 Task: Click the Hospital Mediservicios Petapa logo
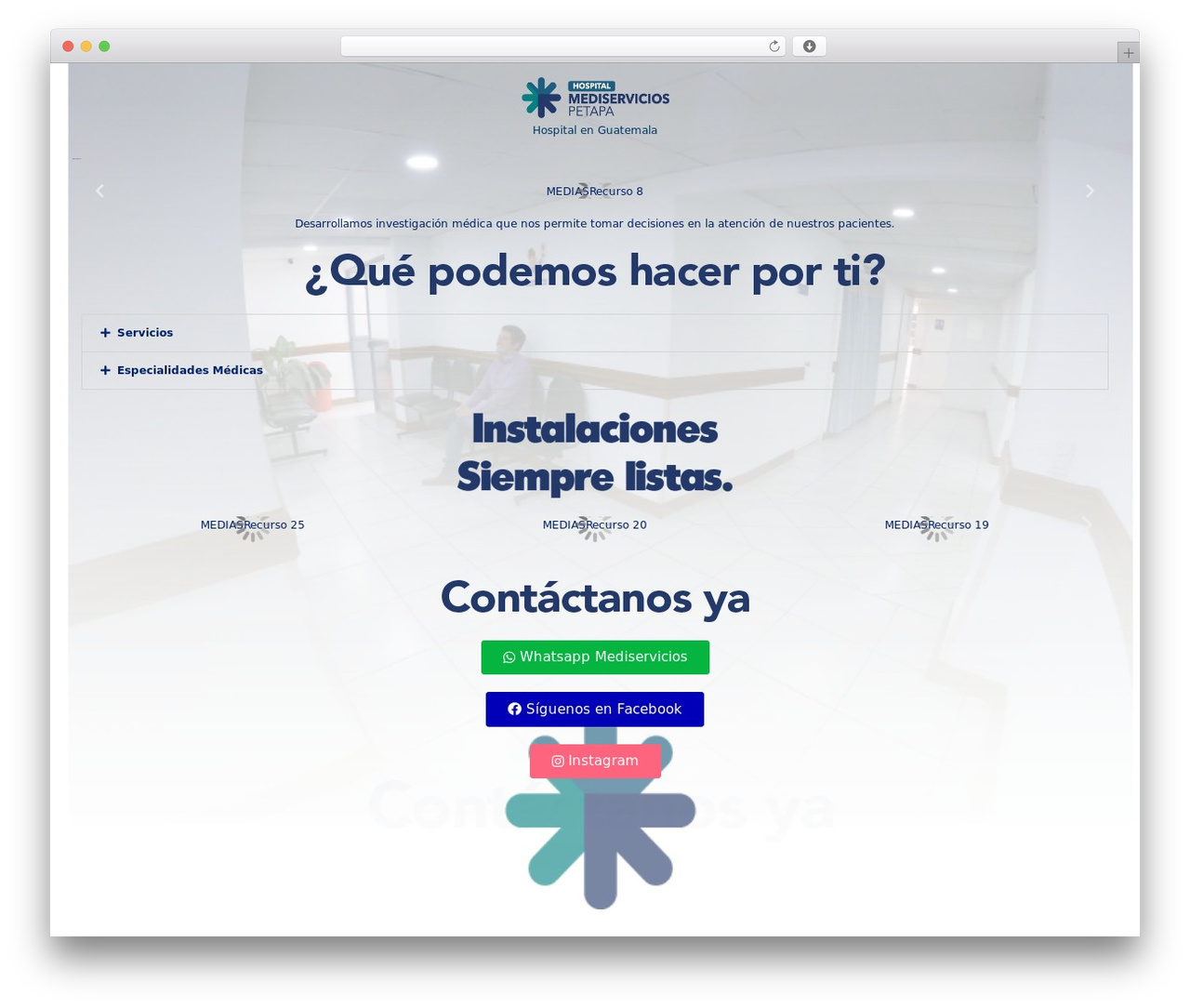point(595,98)
